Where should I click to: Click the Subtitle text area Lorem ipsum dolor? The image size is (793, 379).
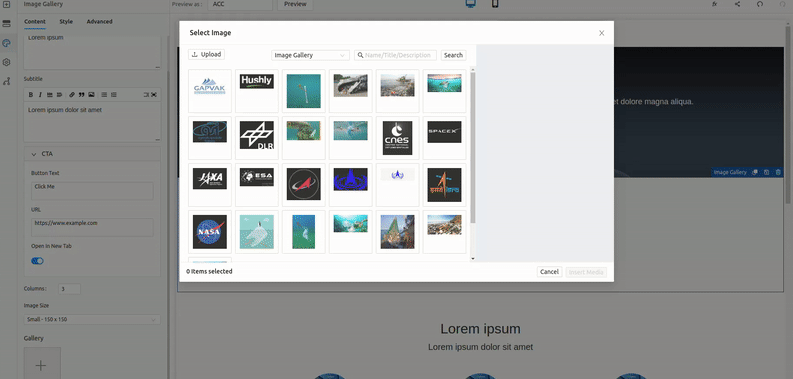92,122
